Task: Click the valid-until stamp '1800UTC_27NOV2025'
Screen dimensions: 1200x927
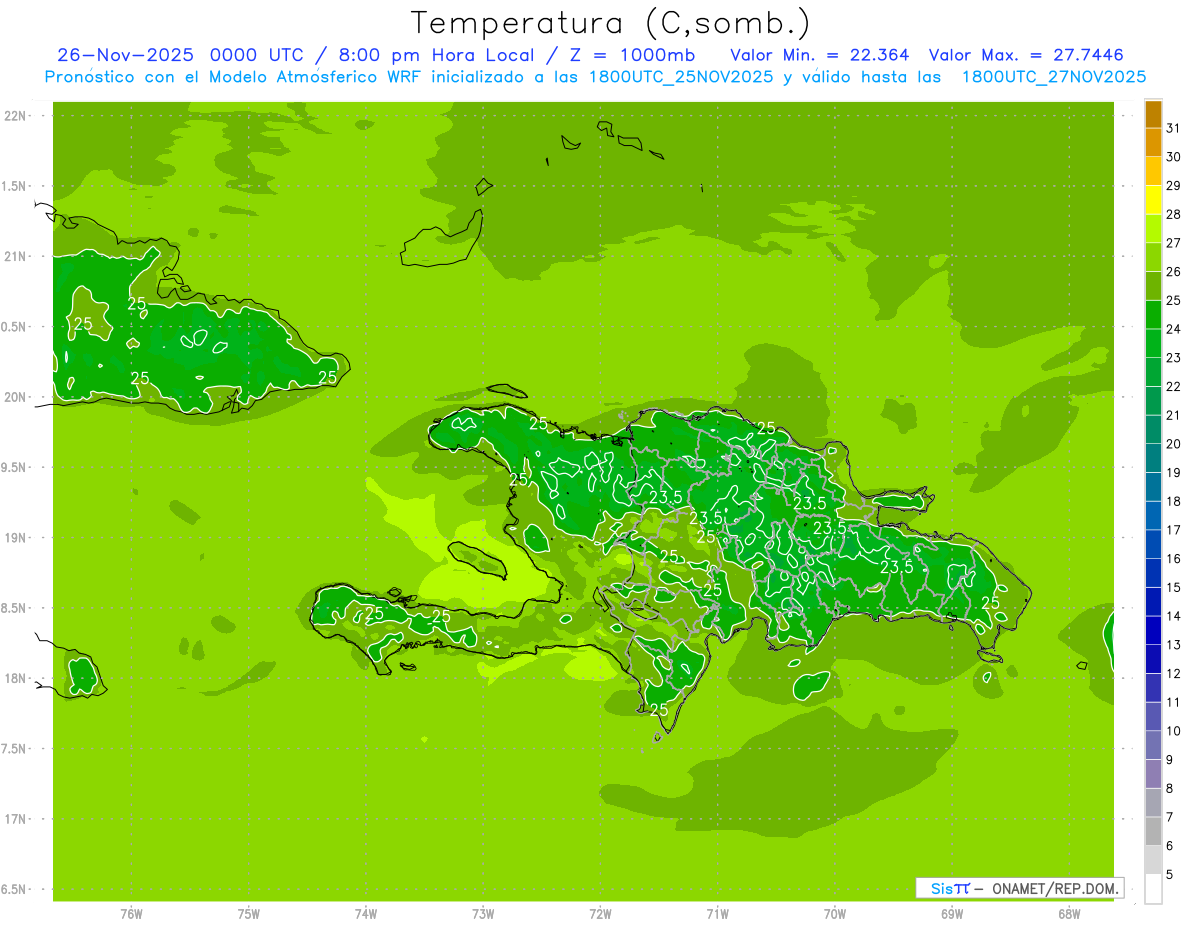Action: point(1053,77)
